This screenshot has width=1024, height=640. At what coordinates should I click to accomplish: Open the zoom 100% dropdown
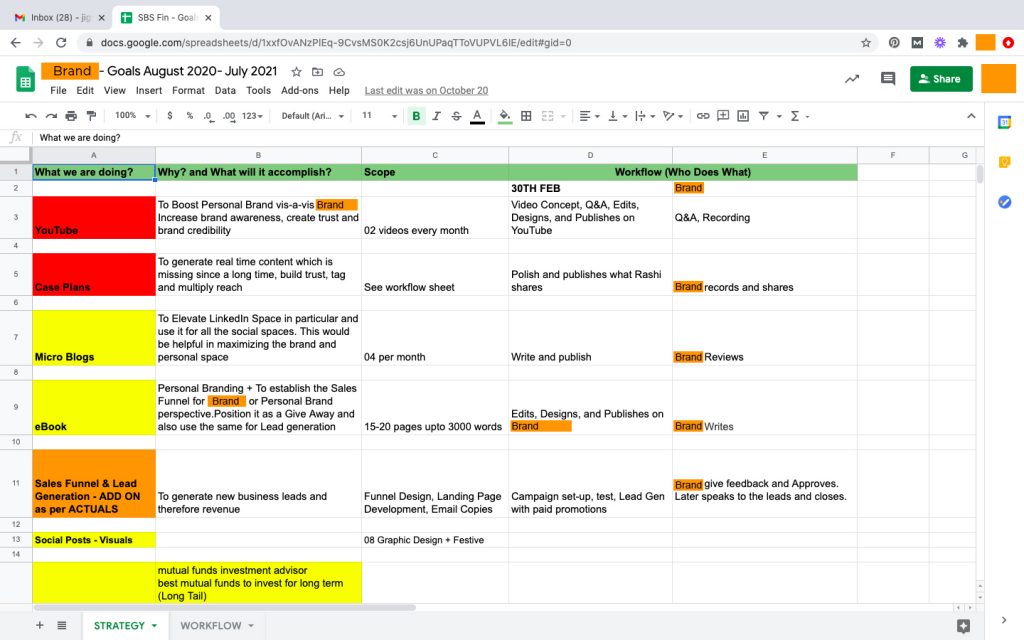click(130, 116)
